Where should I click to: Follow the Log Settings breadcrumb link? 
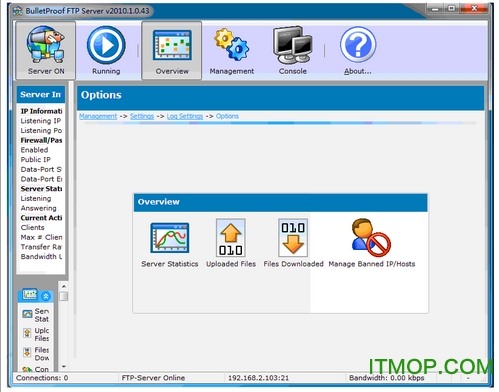(x=185, y=116)
